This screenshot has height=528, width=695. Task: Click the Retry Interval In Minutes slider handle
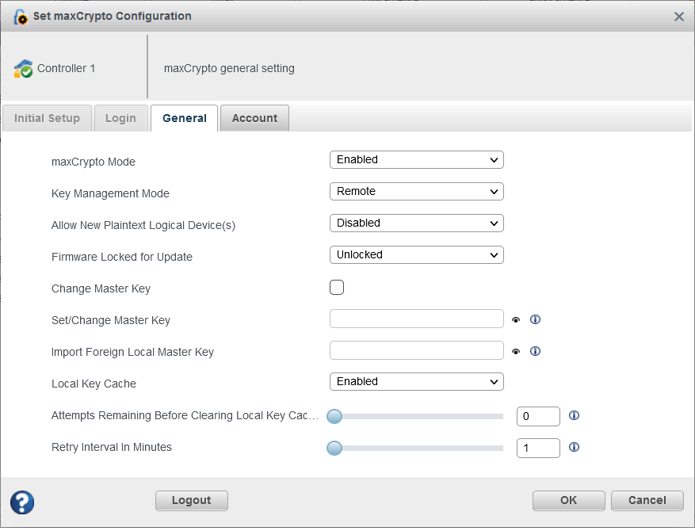point(335,448)
